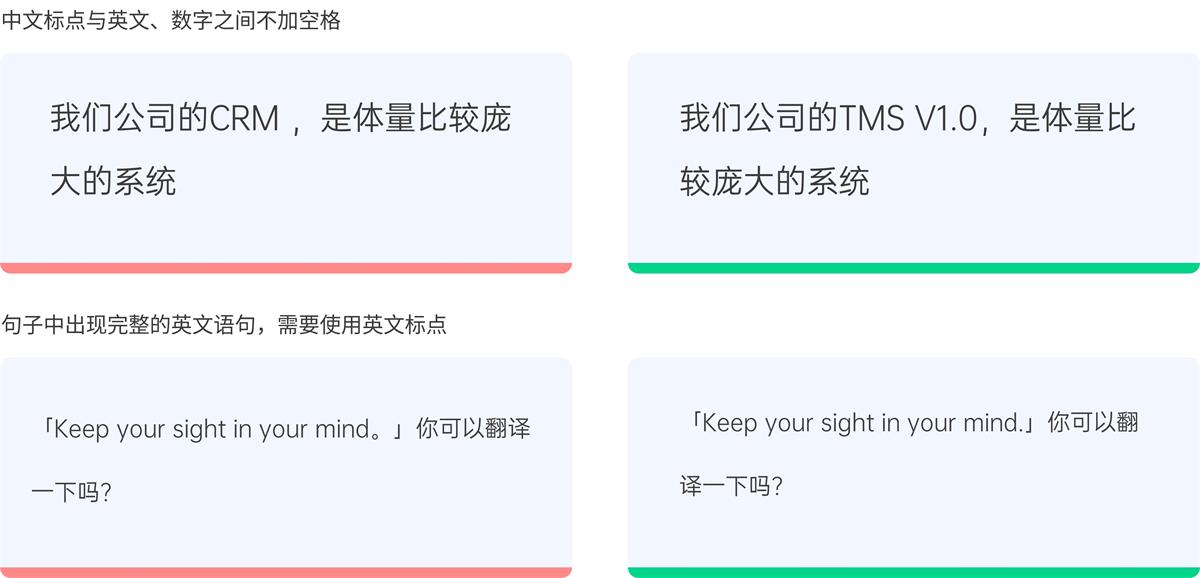The height and width of the screenshot is (578, 1200).
Task: Click the red bar under the CRM card
Action: click(x=286, y=268)
